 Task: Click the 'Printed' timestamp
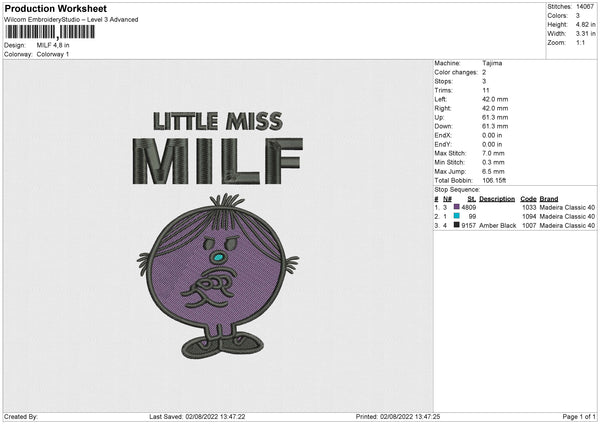398,416
